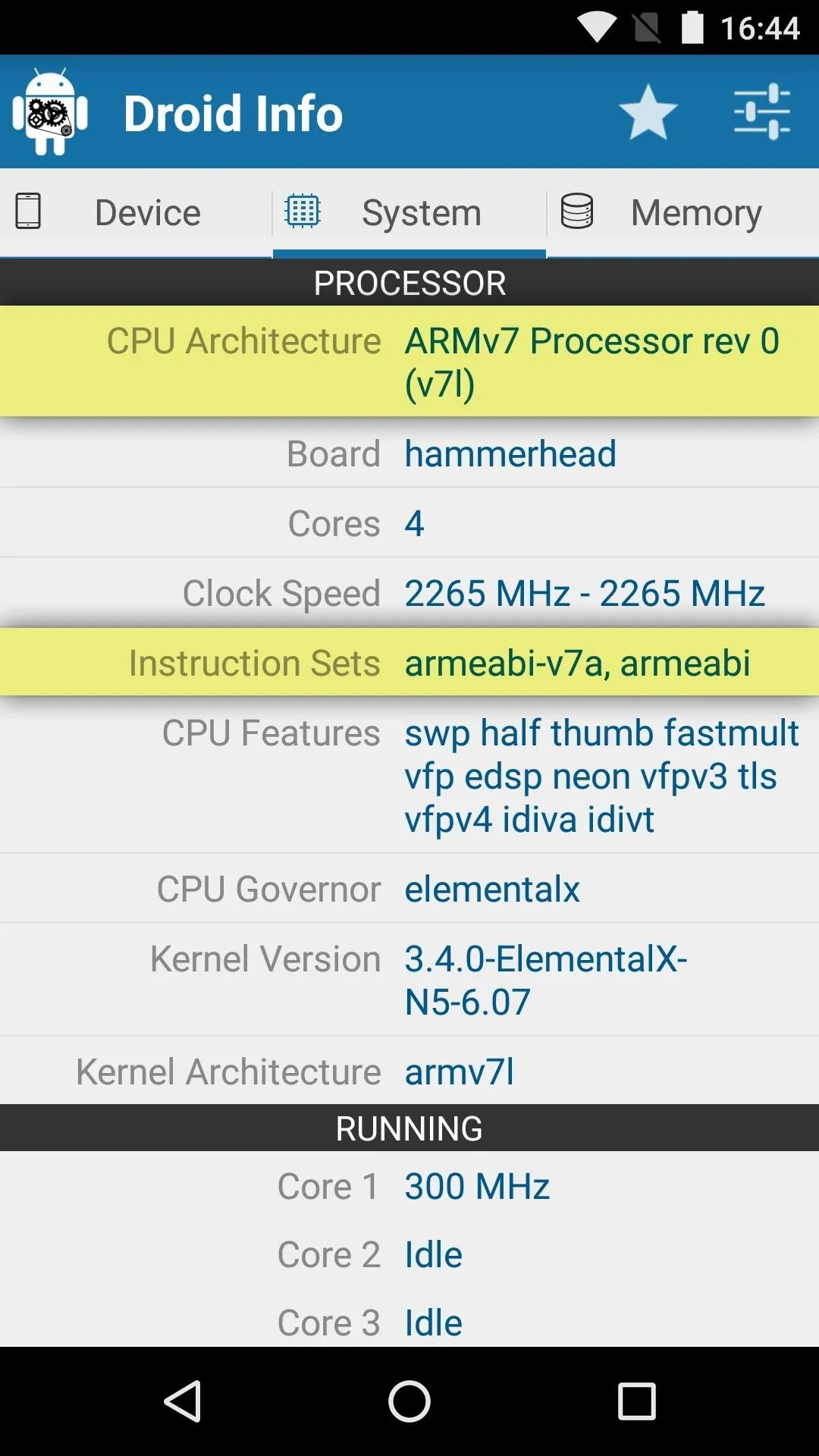The height and width of the screenshot is (1456, 819).
Task: Tap the database icon beside Memory
Action: point(577,212)
